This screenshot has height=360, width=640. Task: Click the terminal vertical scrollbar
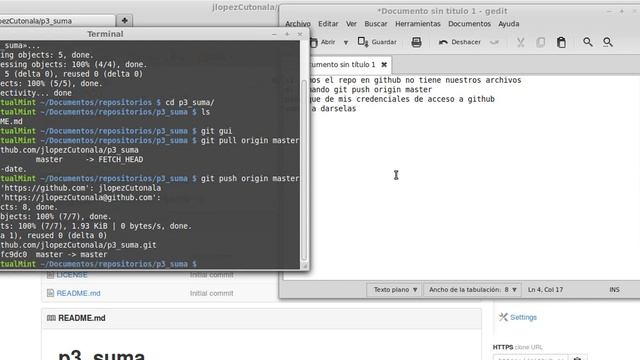(304, 170)
